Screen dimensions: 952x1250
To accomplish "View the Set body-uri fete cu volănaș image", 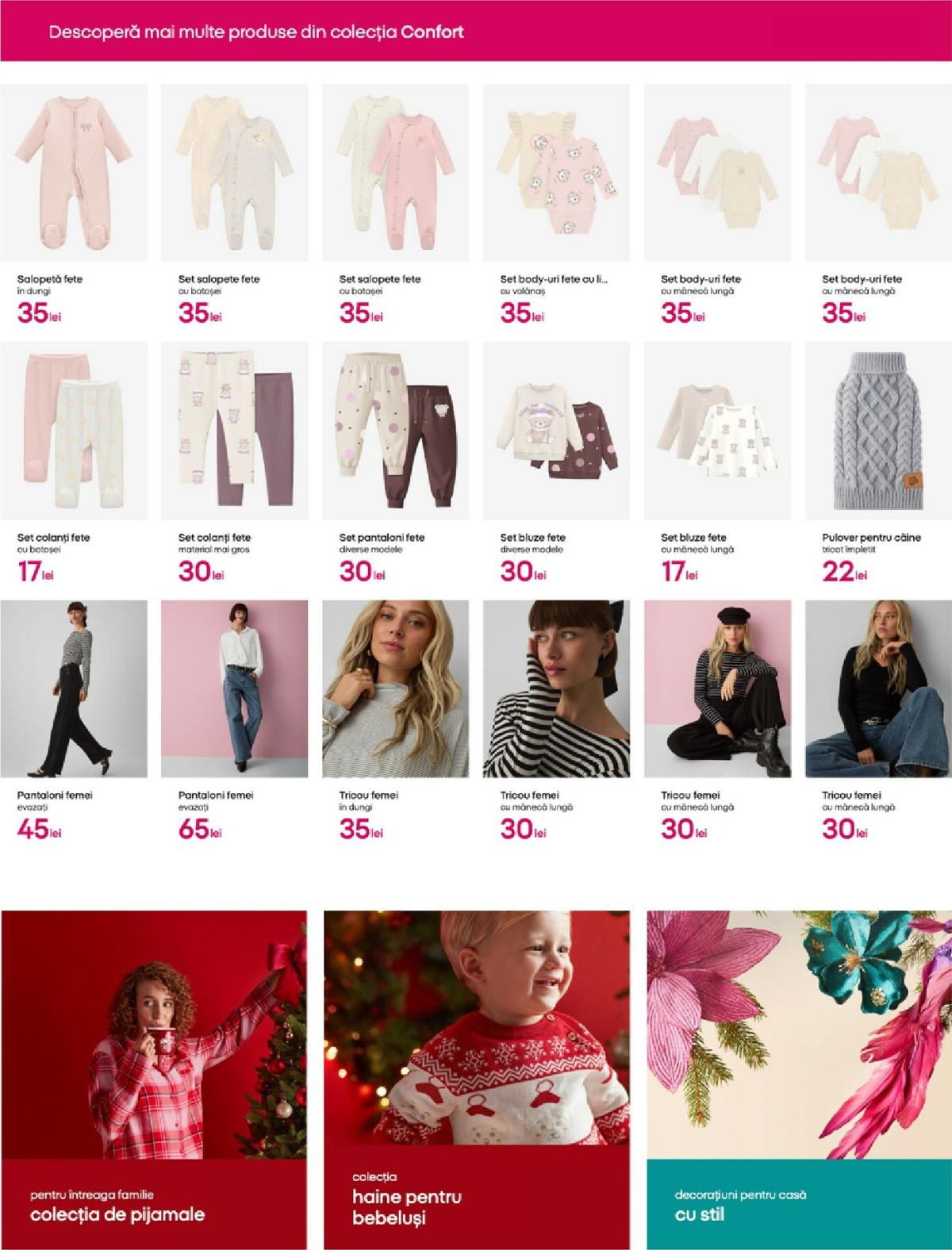I will pyautogui.click(x=556, y=173).
